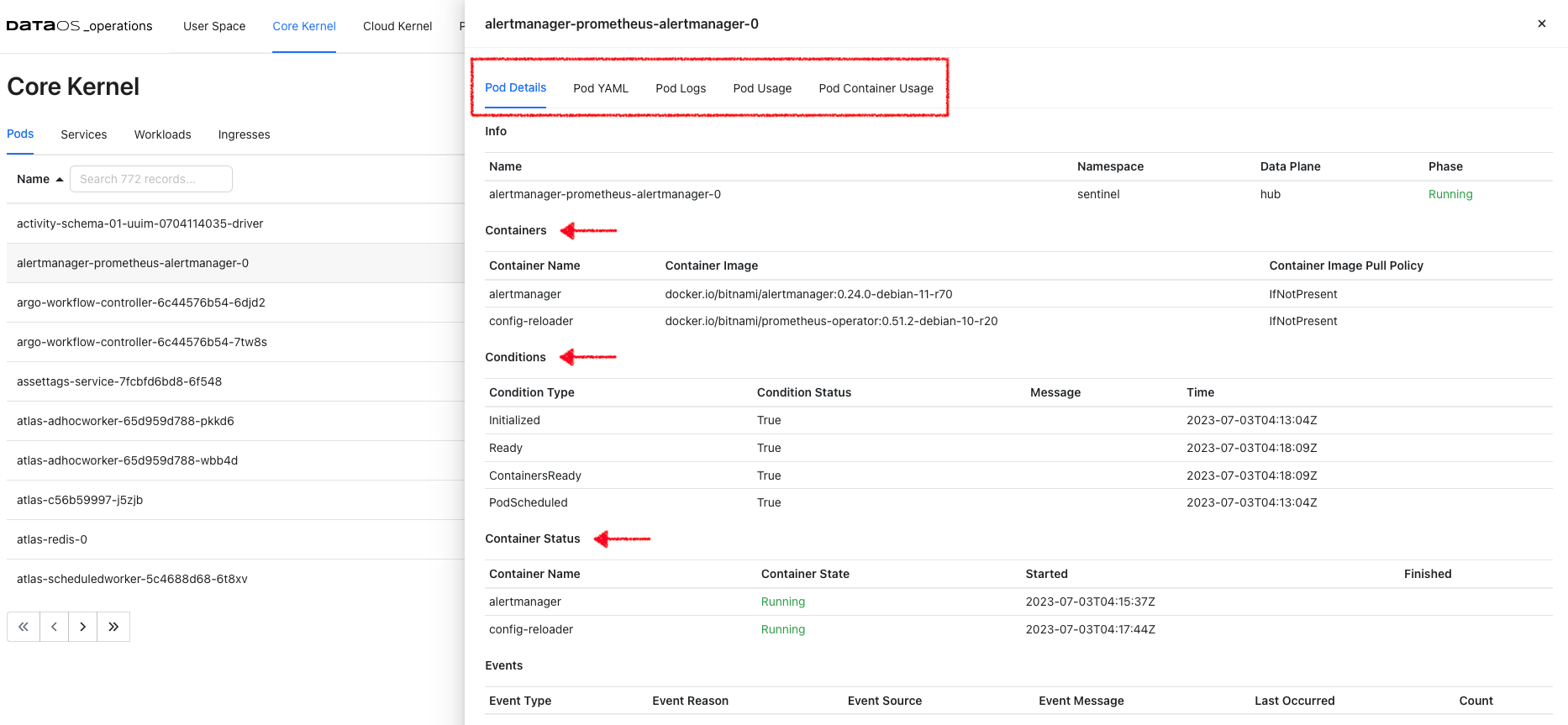Click docker.io/bitnami/prometheus-operator image text

[x=831, y=321]
